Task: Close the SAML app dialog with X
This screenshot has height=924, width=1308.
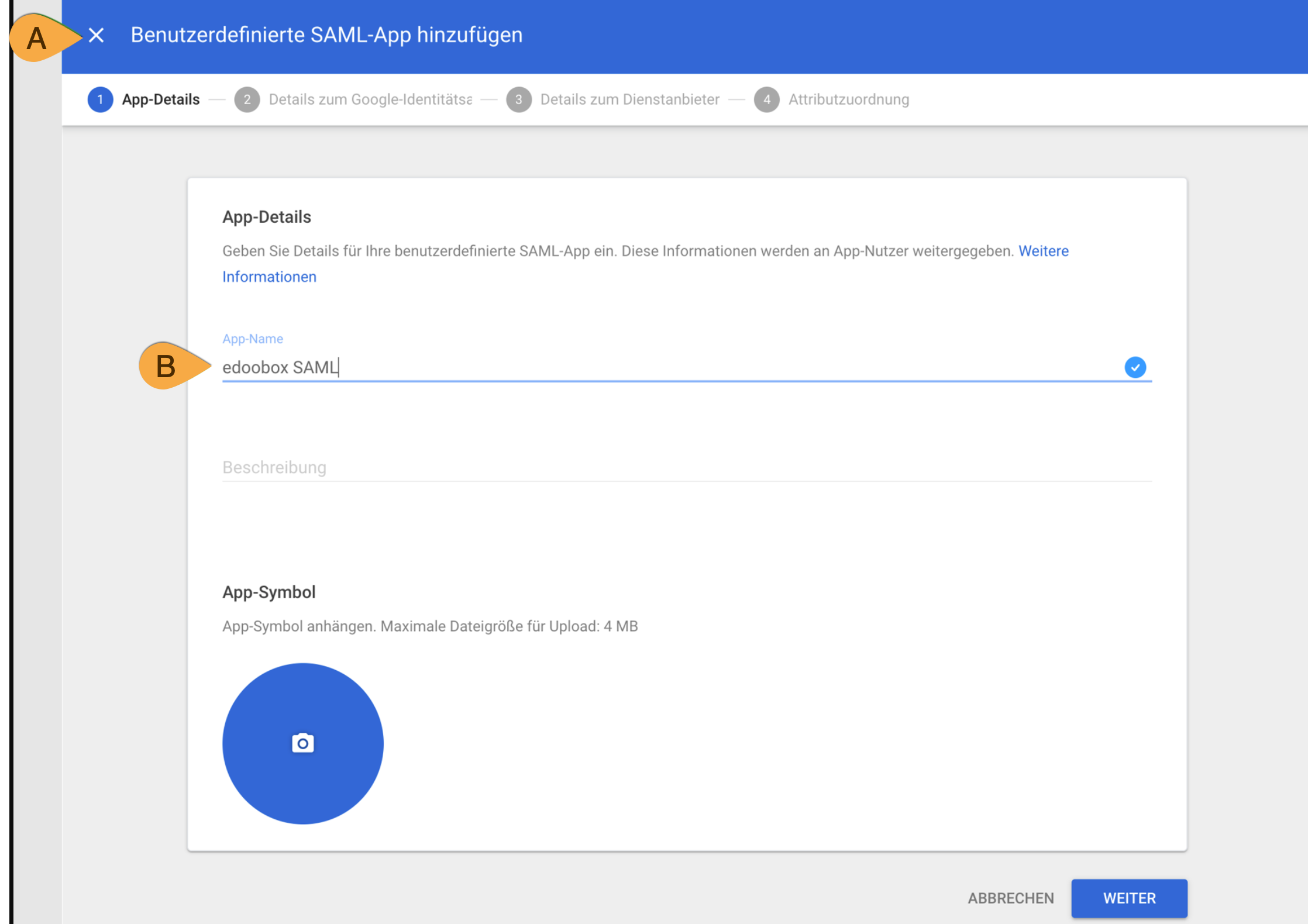Action: 97,36
